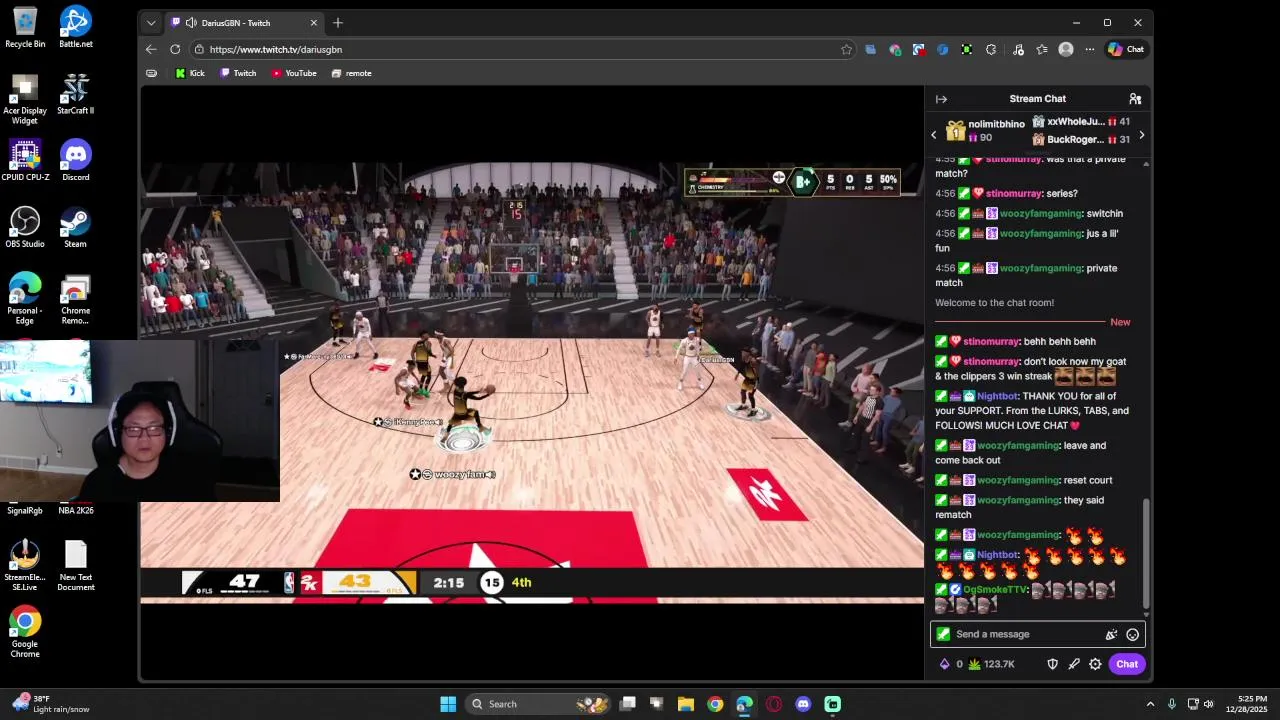Open the Kick bookmark
This screenshot has width=1280, height=720.
tap(190, 73)
